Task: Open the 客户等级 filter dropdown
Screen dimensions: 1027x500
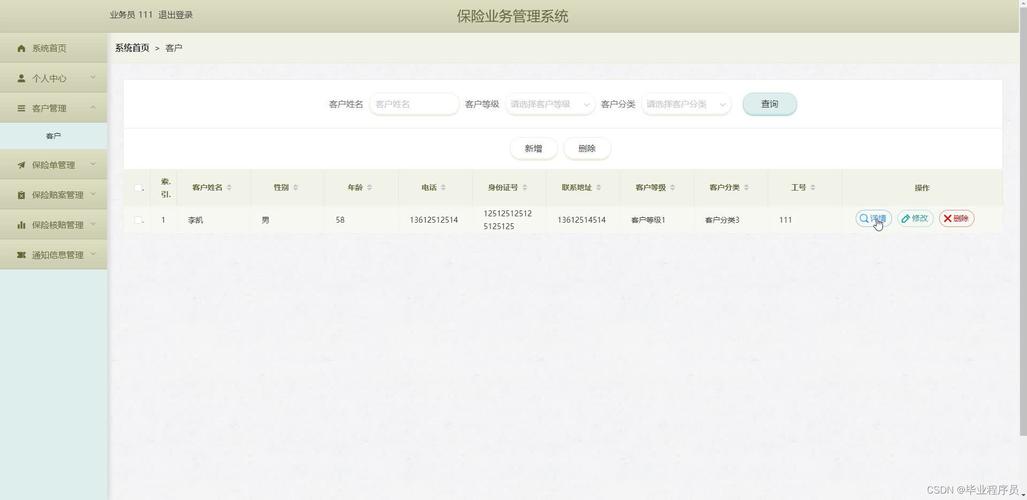Action: [550, 104]
